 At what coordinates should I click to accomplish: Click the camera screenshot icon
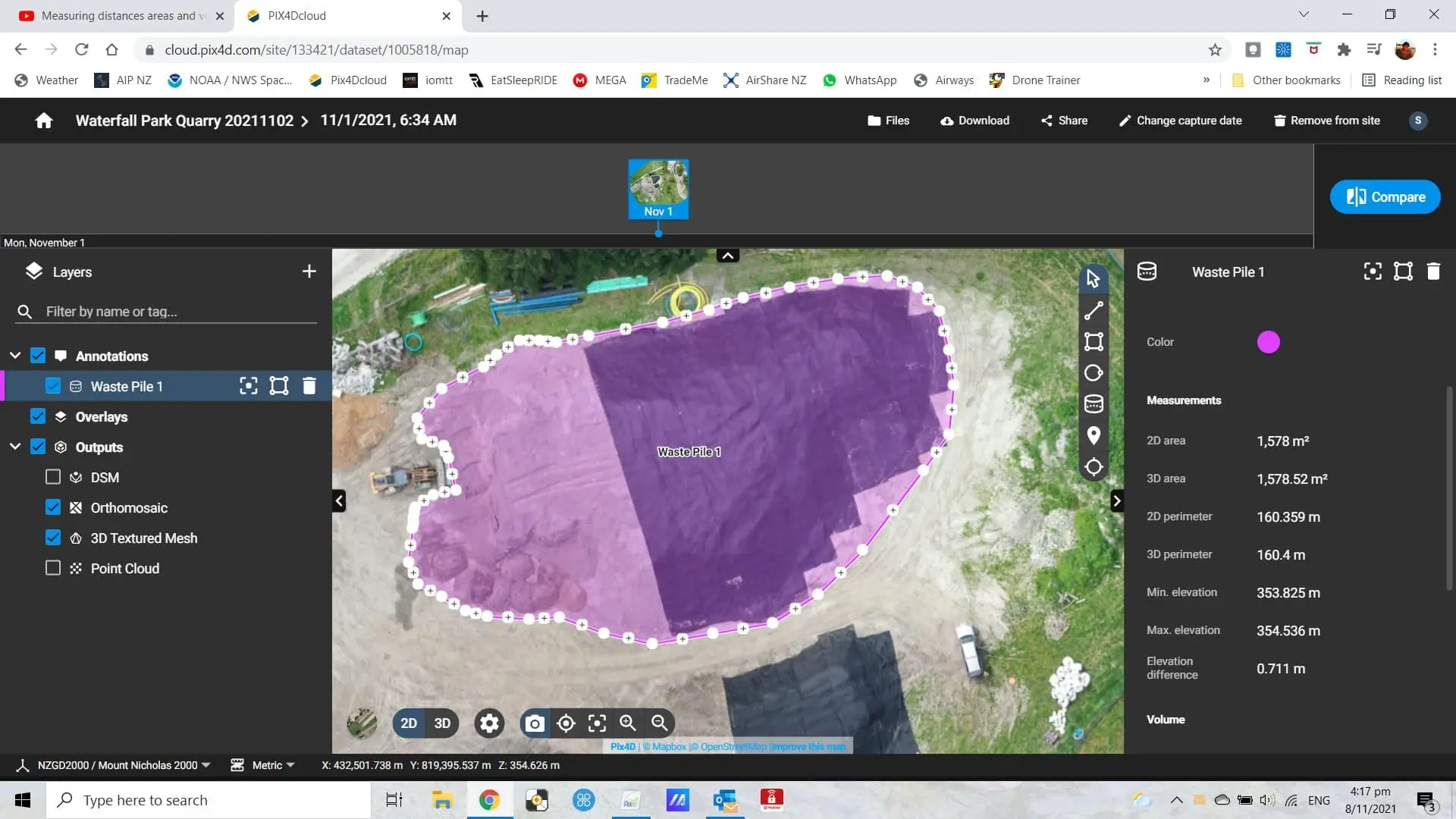(x=535, y=723)
